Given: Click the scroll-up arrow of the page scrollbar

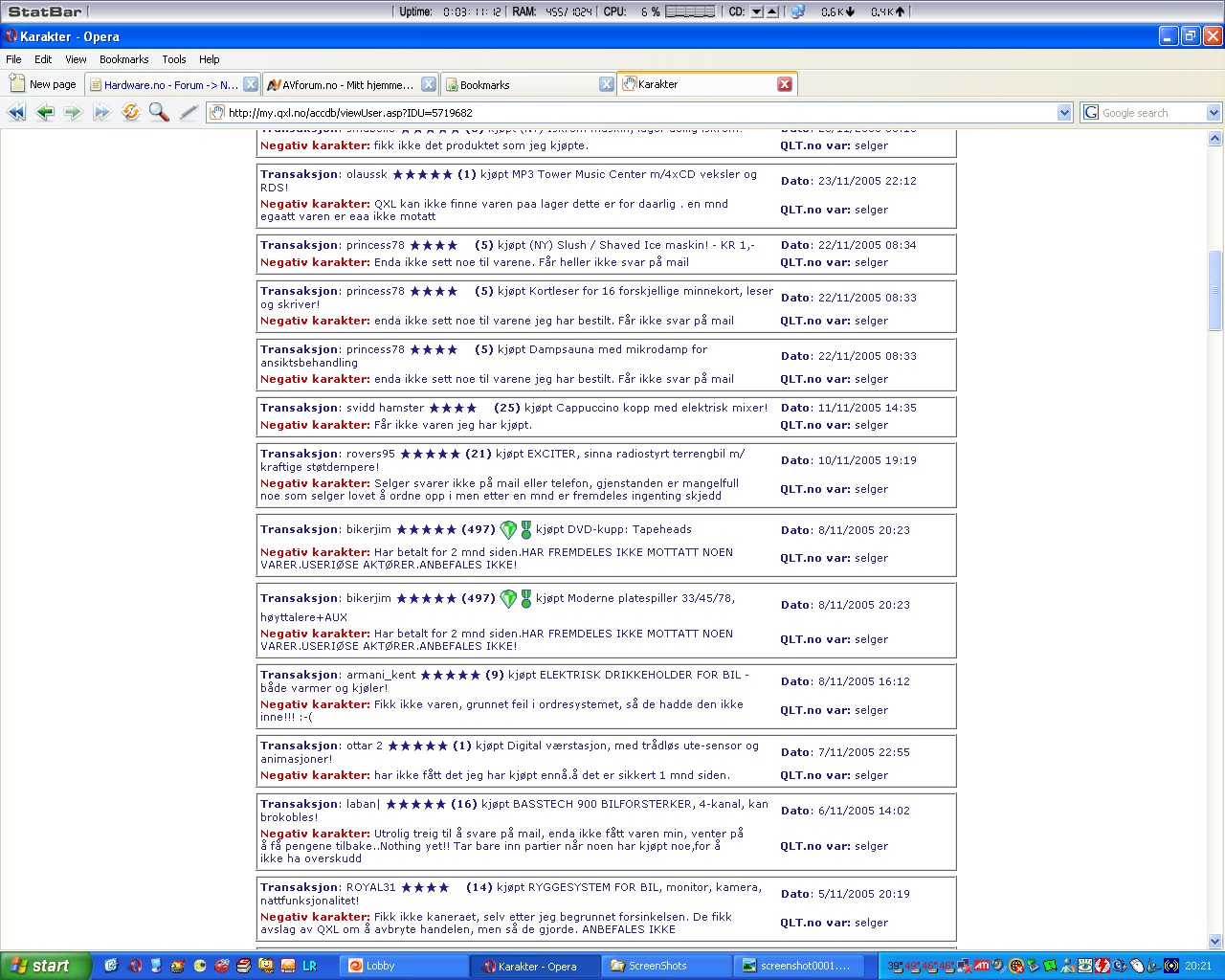Looking at the screenshot, I should (x=1215, y=139).
